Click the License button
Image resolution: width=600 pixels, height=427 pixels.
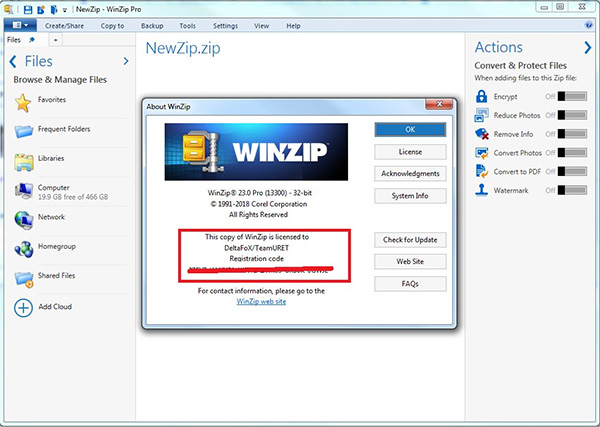pos(410,152)
